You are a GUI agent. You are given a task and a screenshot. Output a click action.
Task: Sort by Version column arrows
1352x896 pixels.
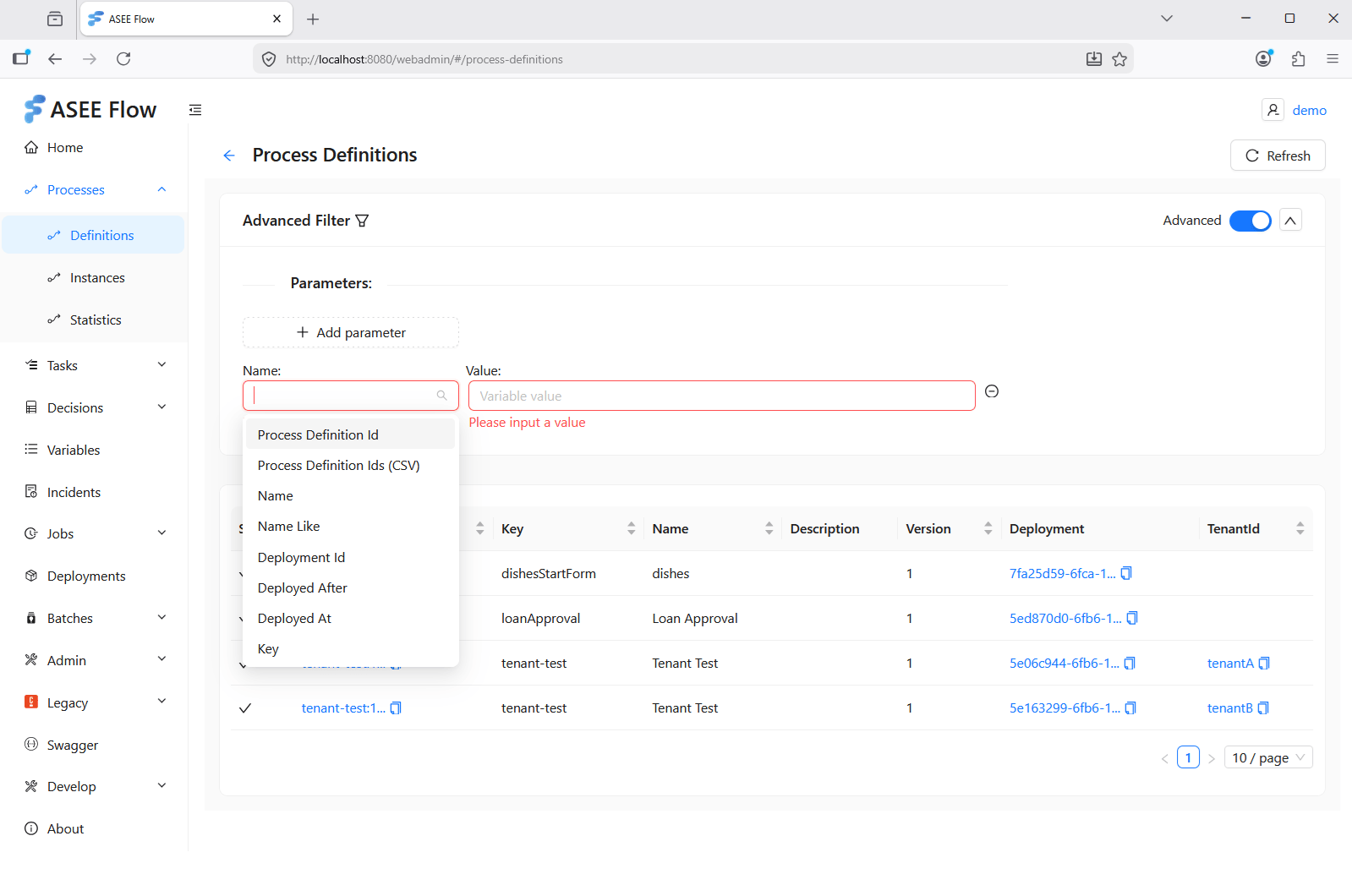pyautogui.click(x=988, y=528)
